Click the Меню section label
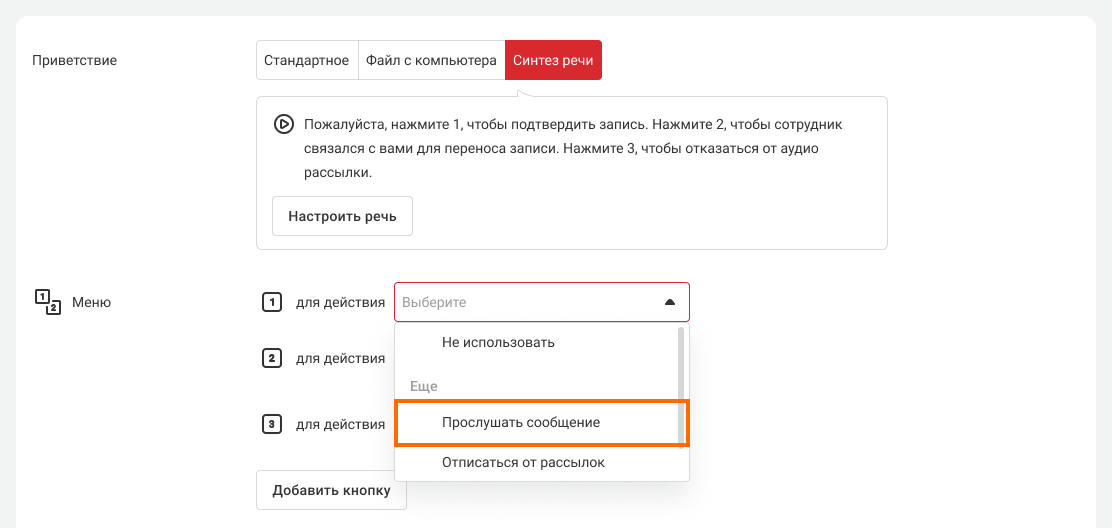The width and height of the screenshot is (1112, 528). point(92,302)
